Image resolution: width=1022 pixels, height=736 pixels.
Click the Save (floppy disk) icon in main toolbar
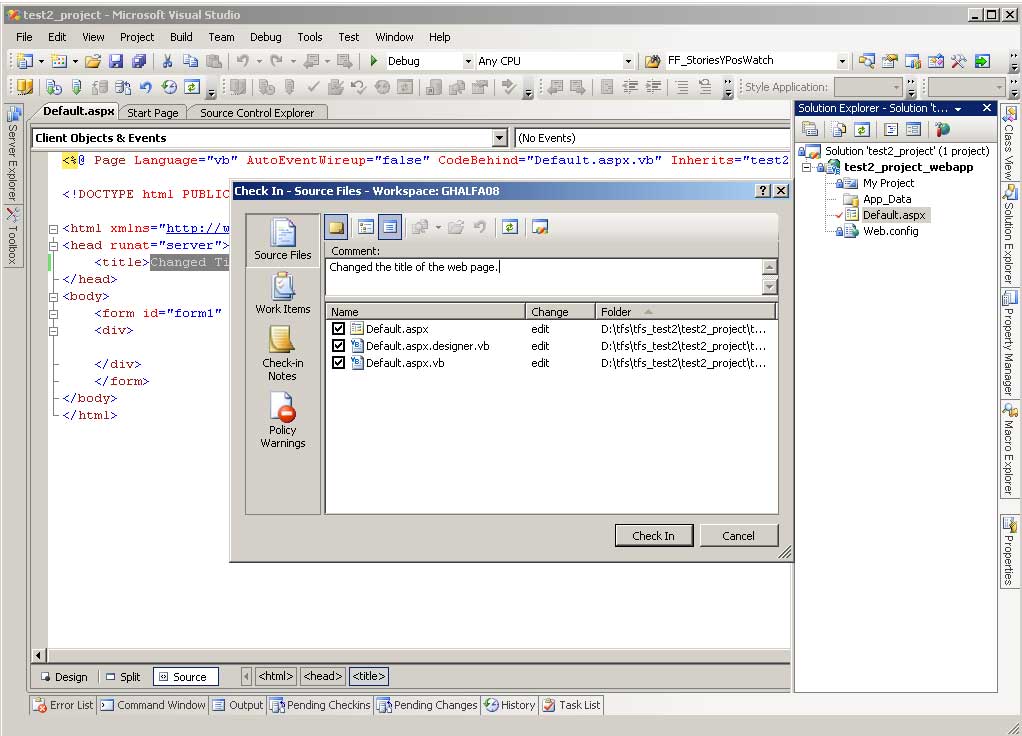click(x=116, y=61)
